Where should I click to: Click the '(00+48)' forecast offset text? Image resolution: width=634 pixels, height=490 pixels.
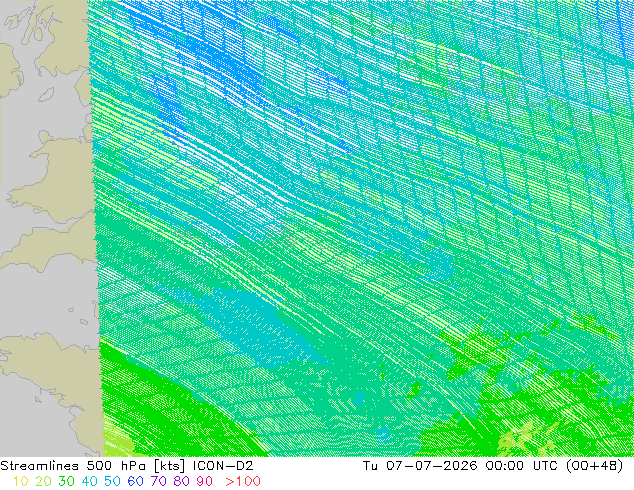tap(594, 466)
